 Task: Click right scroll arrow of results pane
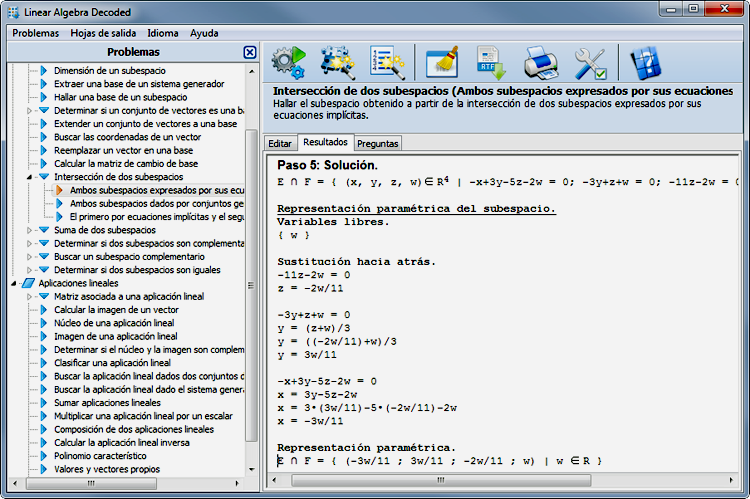(x=731, y=480)
